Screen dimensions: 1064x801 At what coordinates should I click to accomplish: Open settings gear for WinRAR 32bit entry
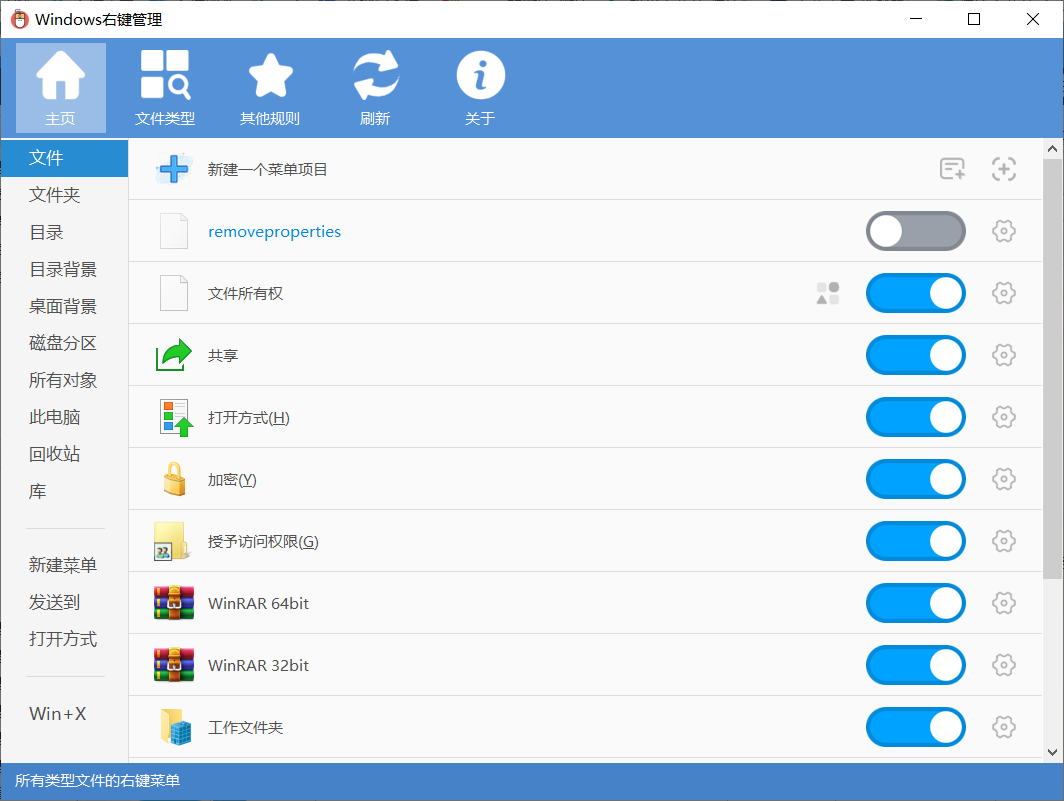[1004, 665]
